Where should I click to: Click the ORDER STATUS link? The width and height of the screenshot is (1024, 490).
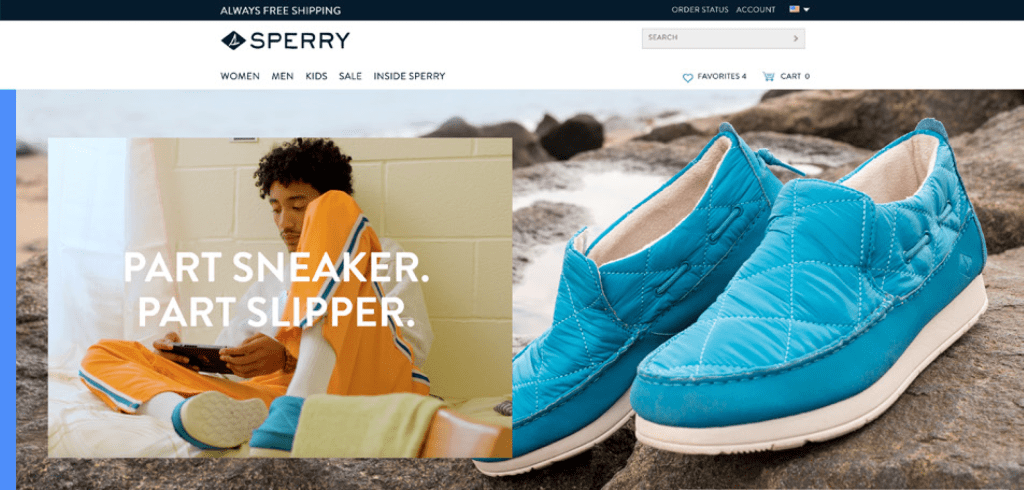point(699,10)
